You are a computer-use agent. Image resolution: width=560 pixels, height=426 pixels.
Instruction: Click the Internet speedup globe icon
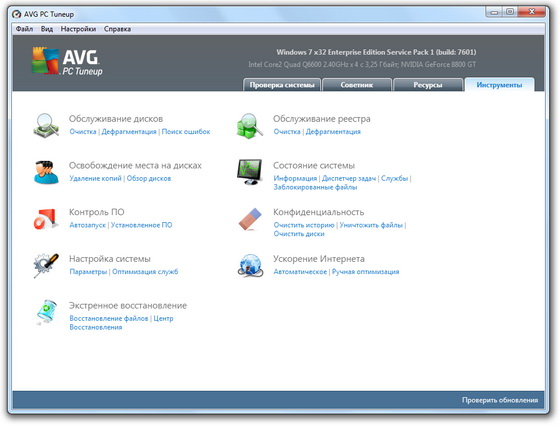(250, 265)
